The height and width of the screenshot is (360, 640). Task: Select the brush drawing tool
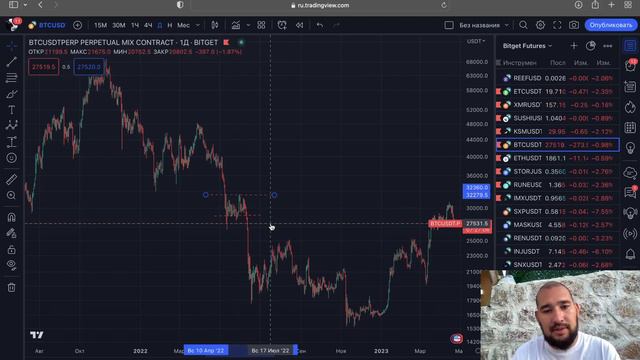coord(11,94)
